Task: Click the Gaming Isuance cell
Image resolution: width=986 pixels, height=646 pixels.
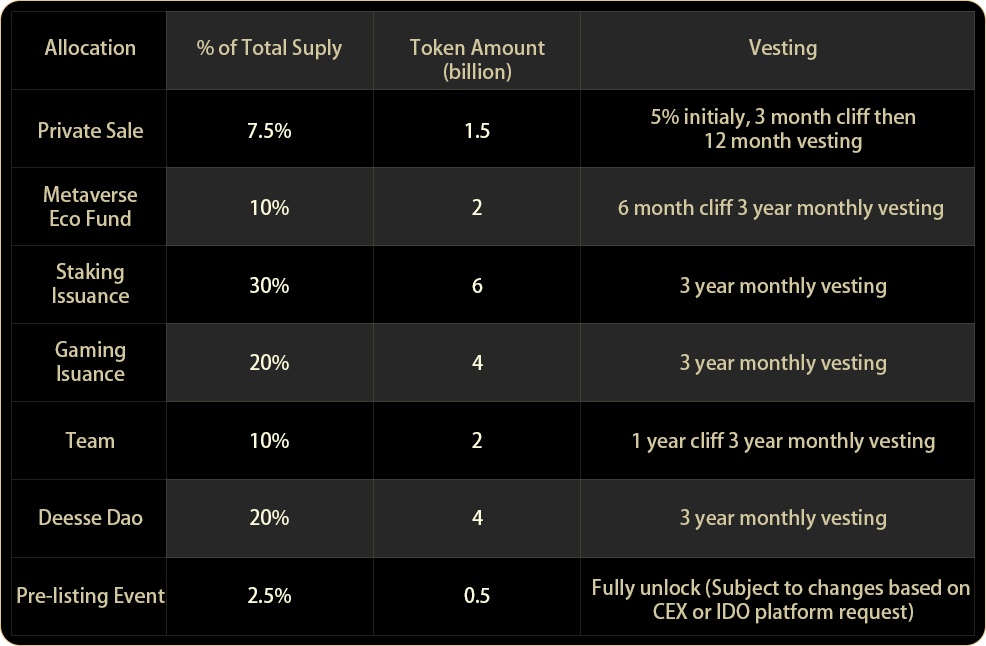Action: coord(90,362)
